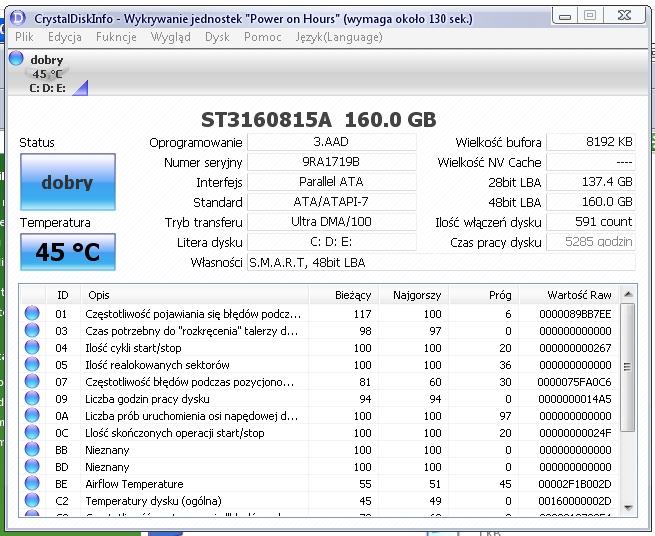
Task: Select row 'Liczba godzin pracy dysku'
Action: click(320, 399)
